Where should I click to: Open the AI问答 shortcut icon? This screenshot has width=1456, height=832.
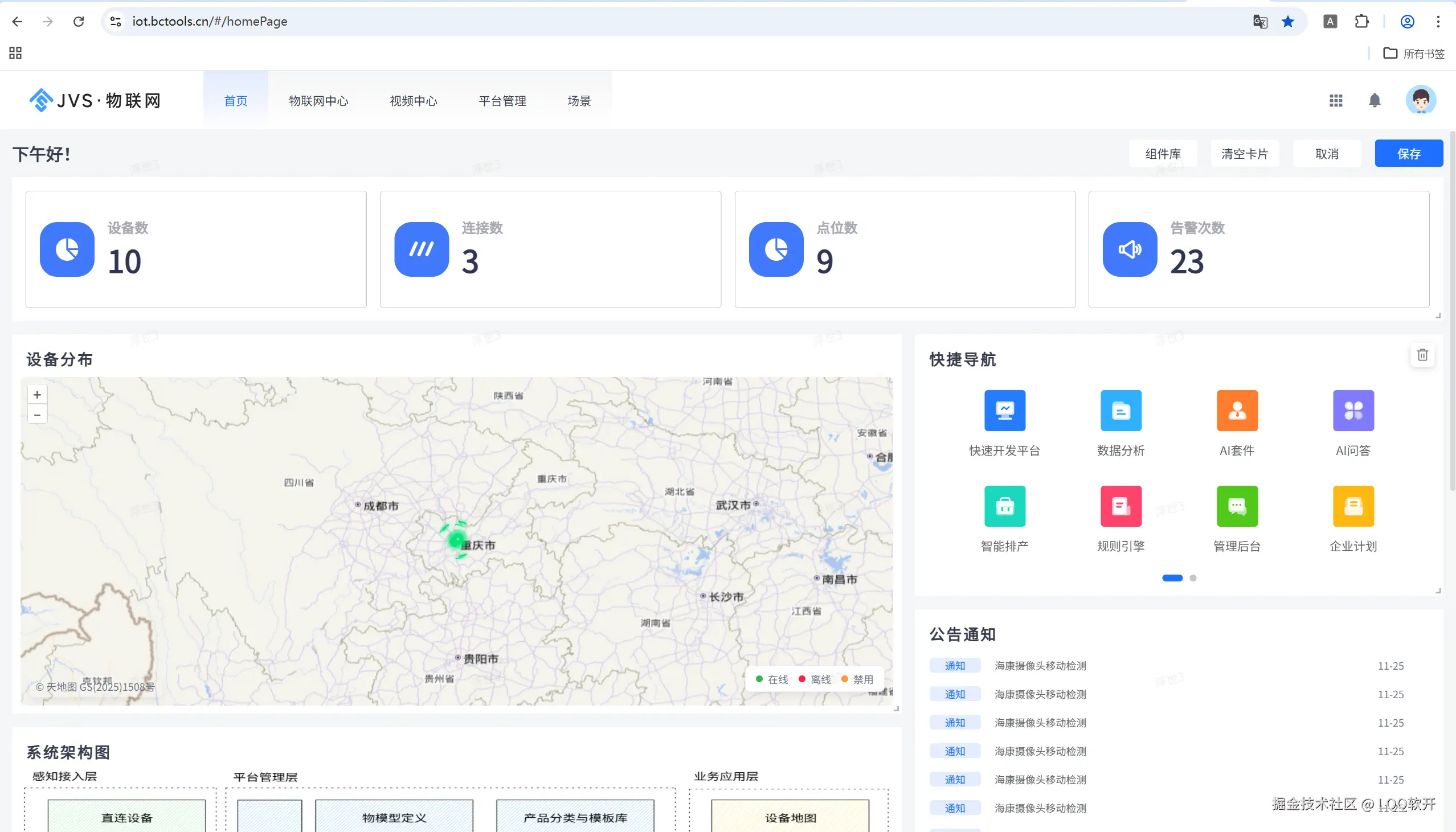click(1353, 410)
